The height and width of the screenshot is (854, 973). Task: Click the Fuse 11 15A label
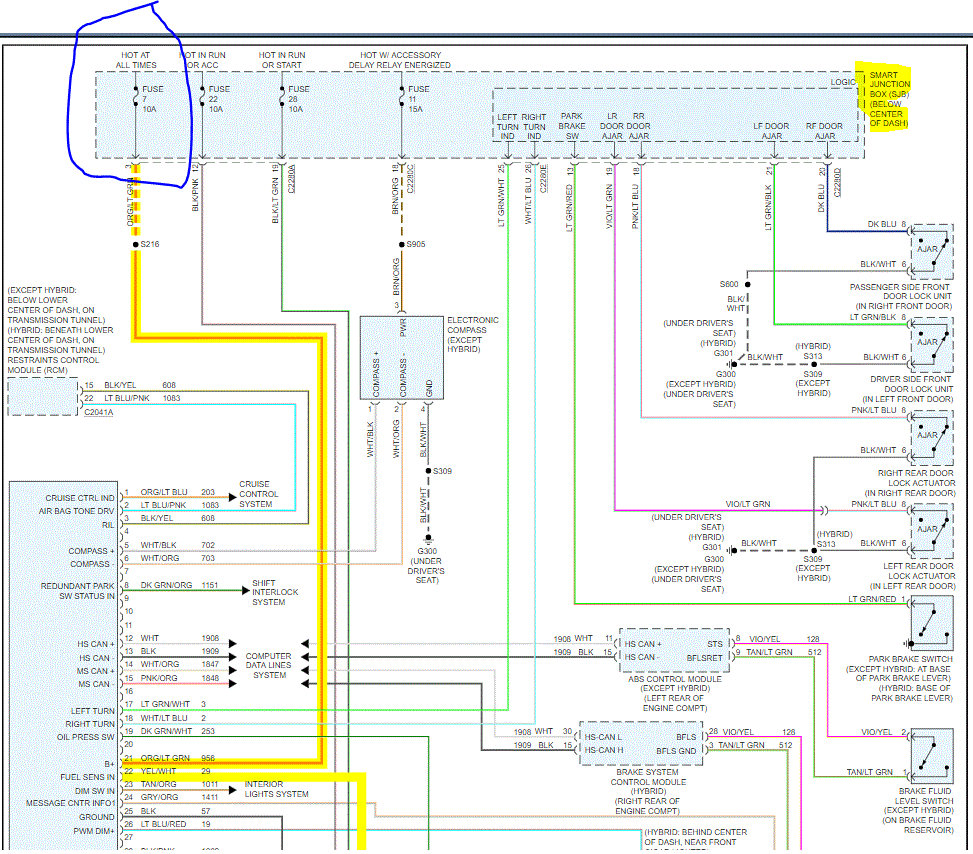click(x=418, y=99)
